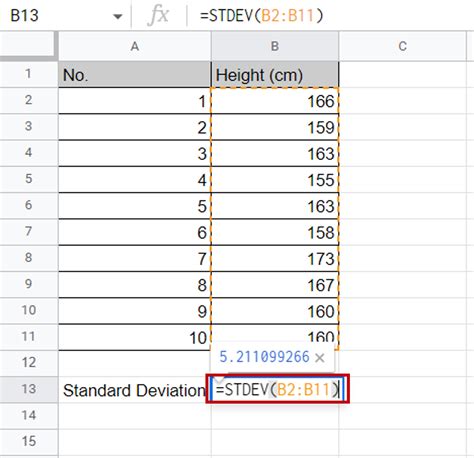
Task: Click the cell with number 10 in column A
Action: click(x=135, y=337)
